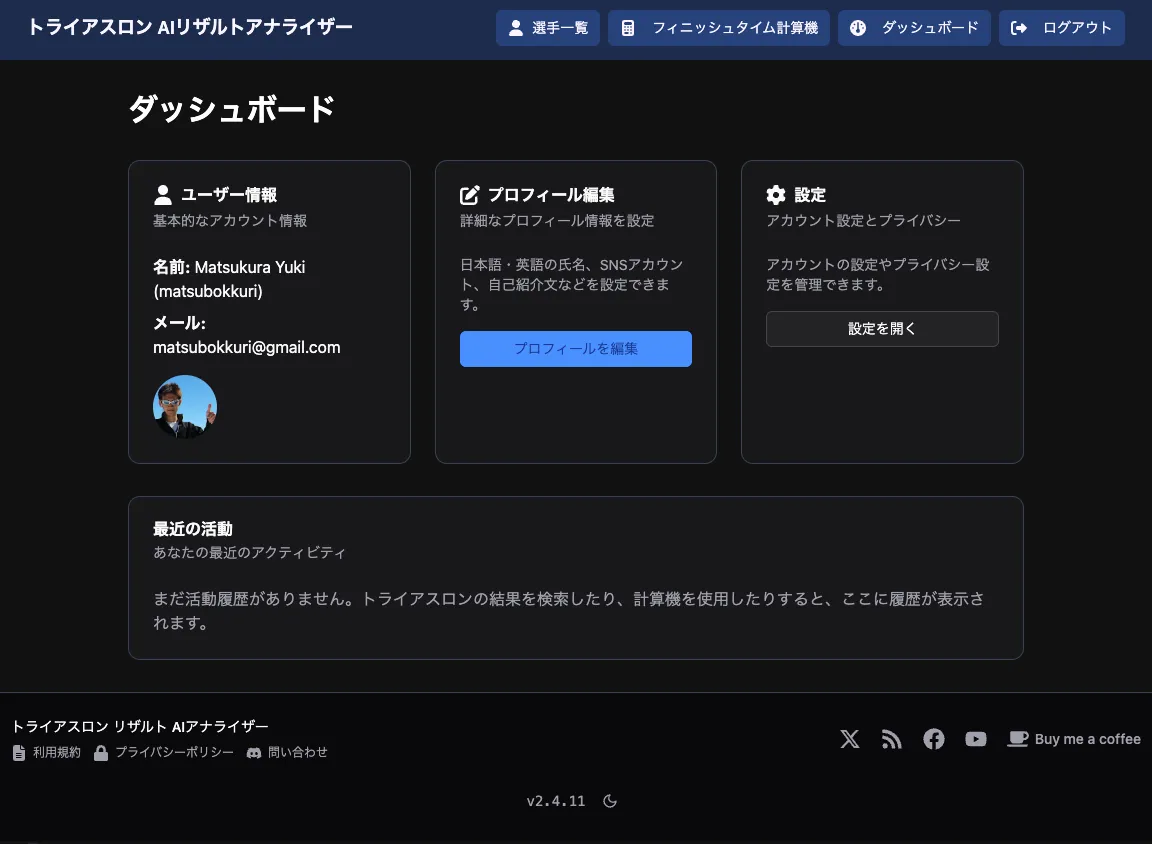Open フィニッシュタイム計算機 from the nav bar
This screenshot has height=844, width=1152.
(718, 28)
